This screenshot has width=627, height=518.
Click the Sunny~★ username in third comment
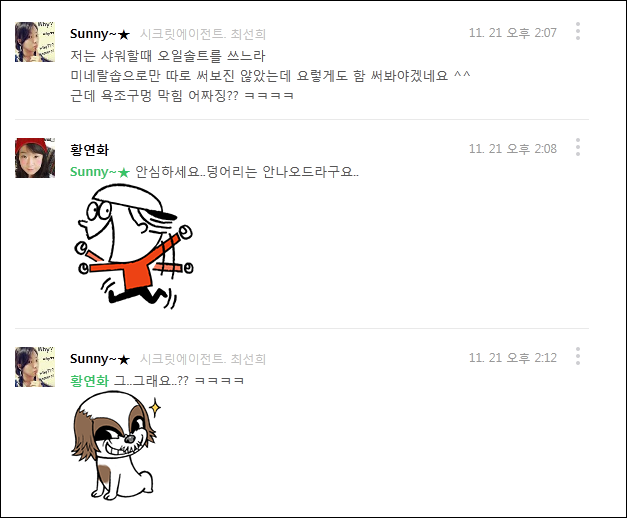point(100,359)
